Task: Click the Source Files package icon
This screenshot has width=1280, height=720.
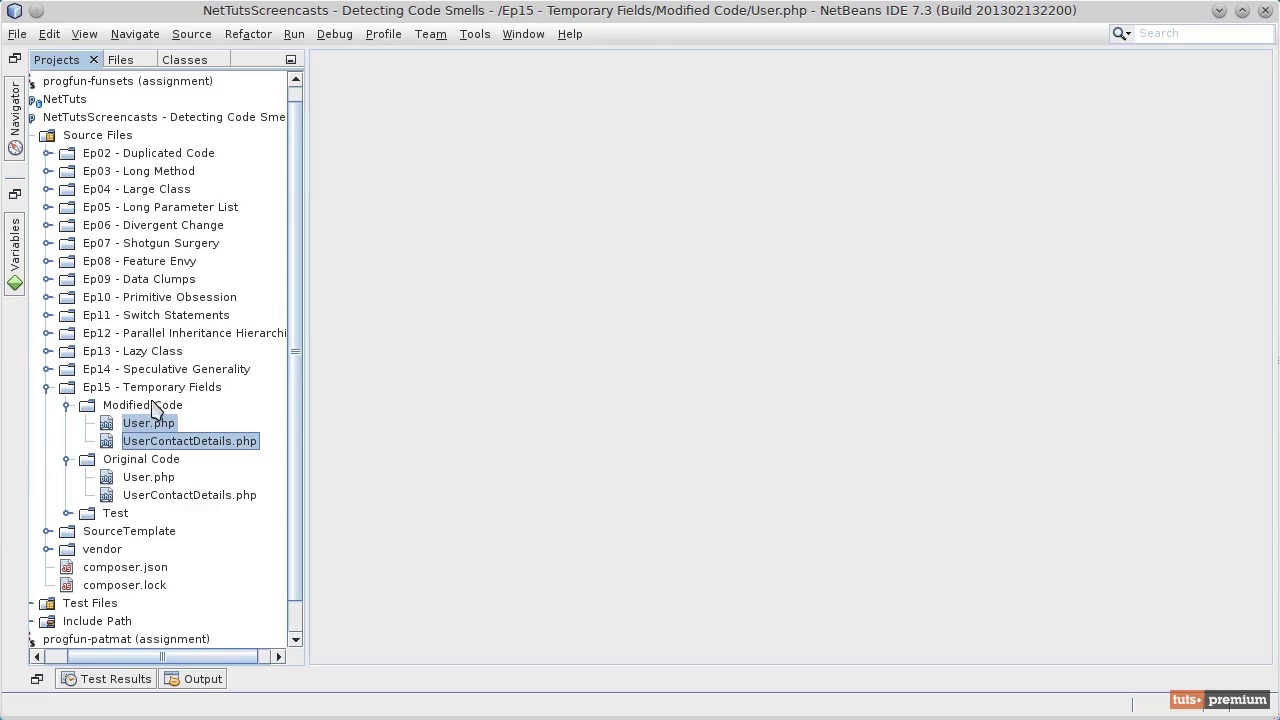Action: [x=47, y=135]
